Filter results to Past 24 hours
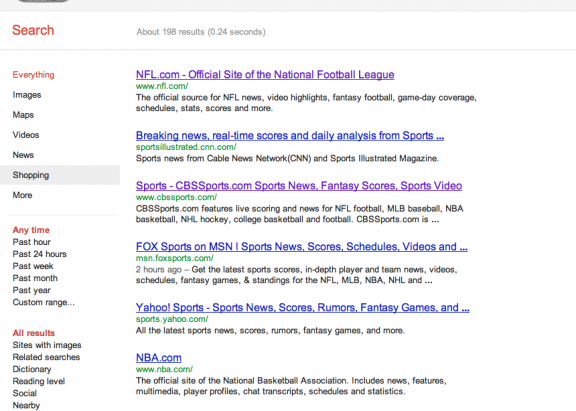This screenshot has height=411, width=576. [40, 254]
